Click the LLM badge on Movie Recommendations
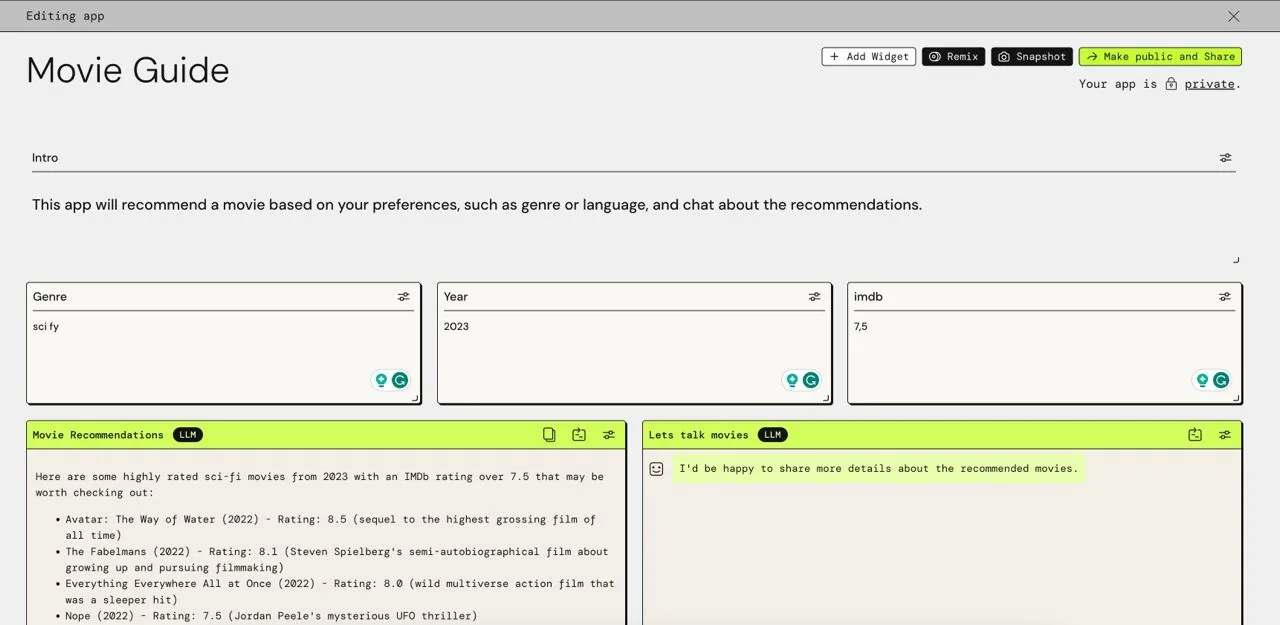The image size is (1280, 625). click(x=187, y=435)
